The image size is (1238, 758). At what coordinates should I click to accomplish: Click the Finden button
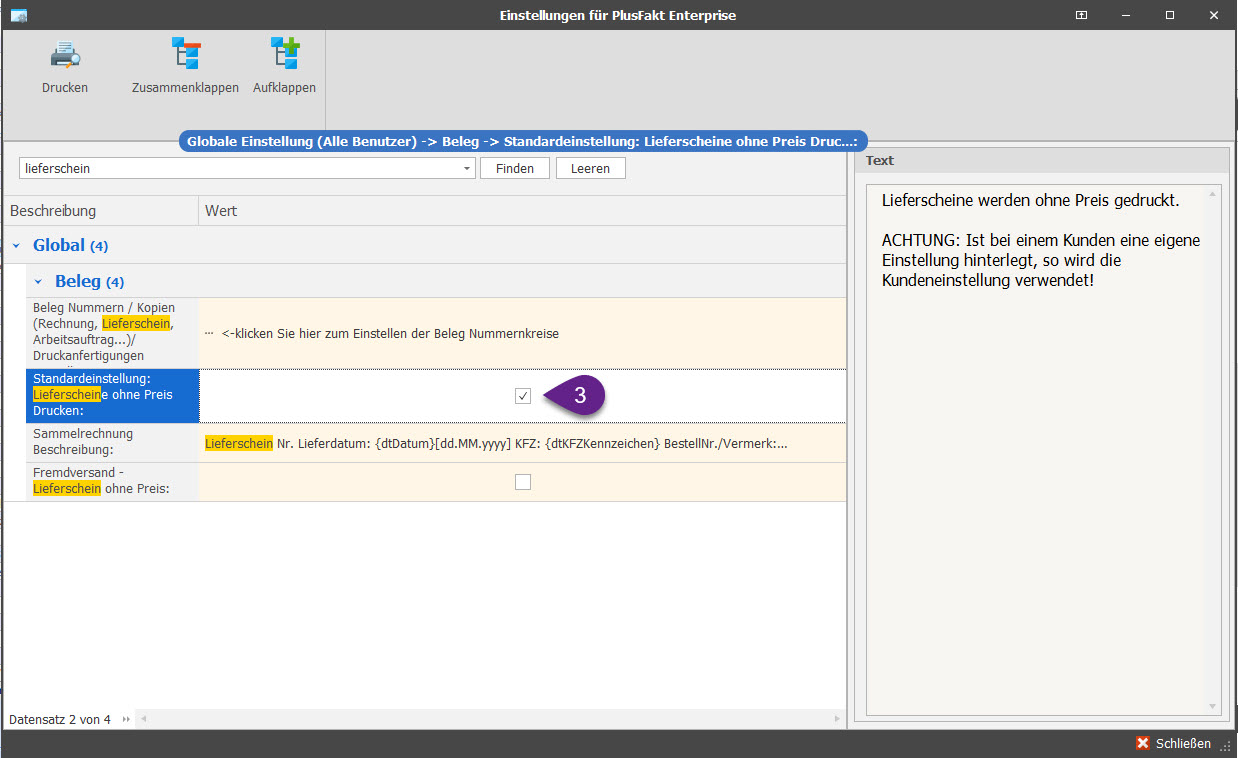pyautogui.click(x=515, y=168)
